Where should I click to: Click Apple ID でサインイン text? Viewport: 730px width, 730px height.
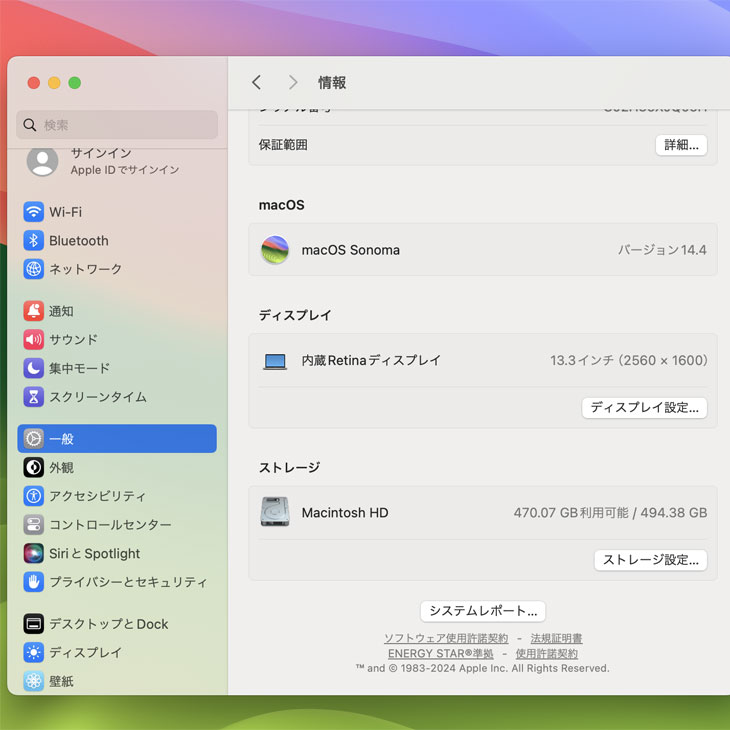pos(125,170)
